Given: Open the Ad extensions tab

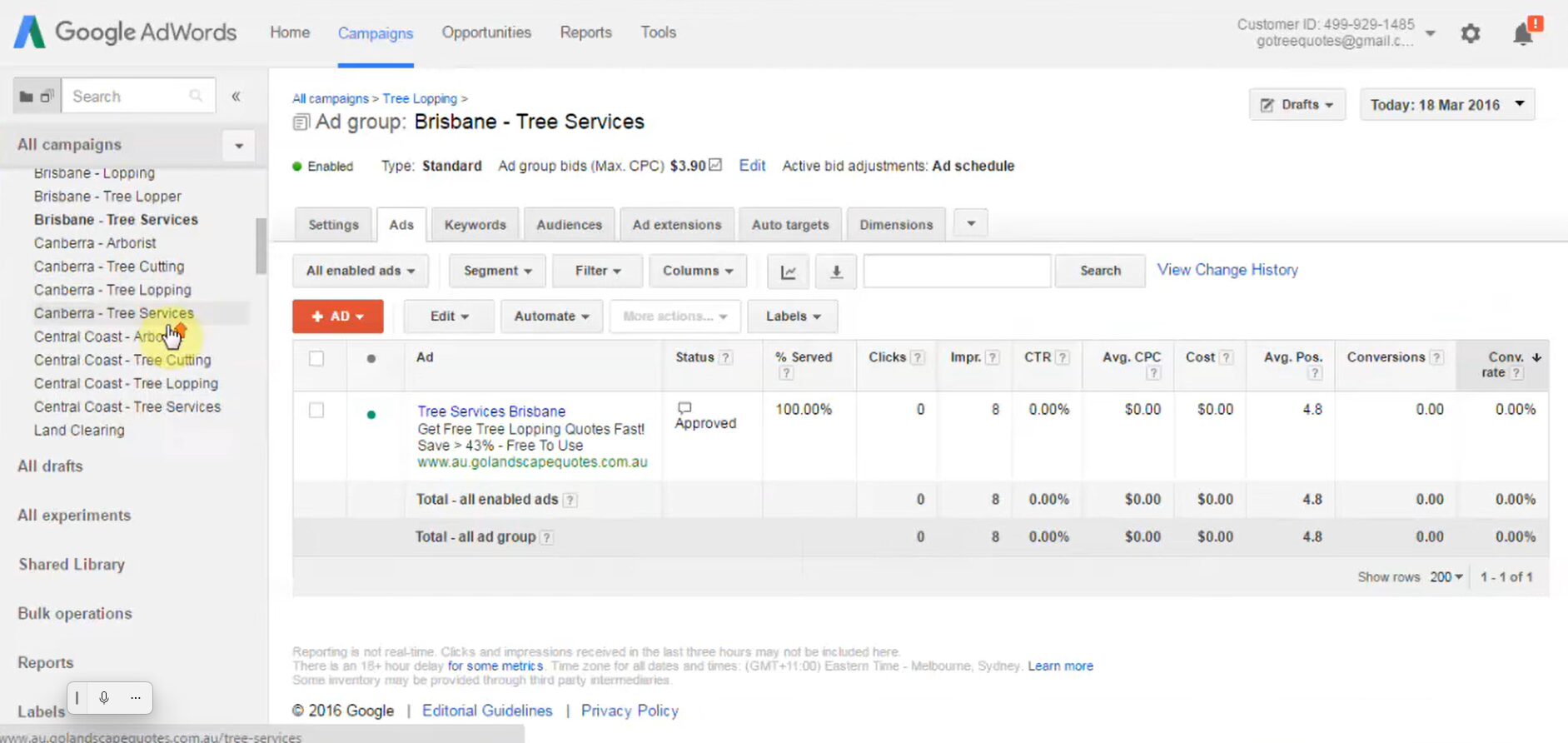Looking at the screenshot, I should pos(677,225).
